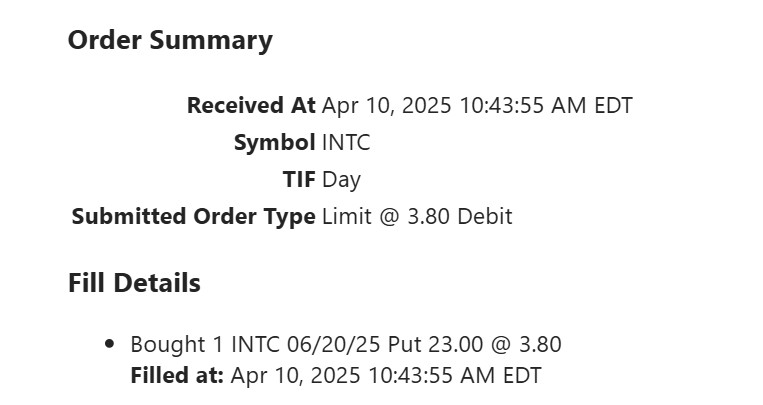763x405 pixels.
Task: Click the bullet point before the fill entry
Action: point(110,345)
